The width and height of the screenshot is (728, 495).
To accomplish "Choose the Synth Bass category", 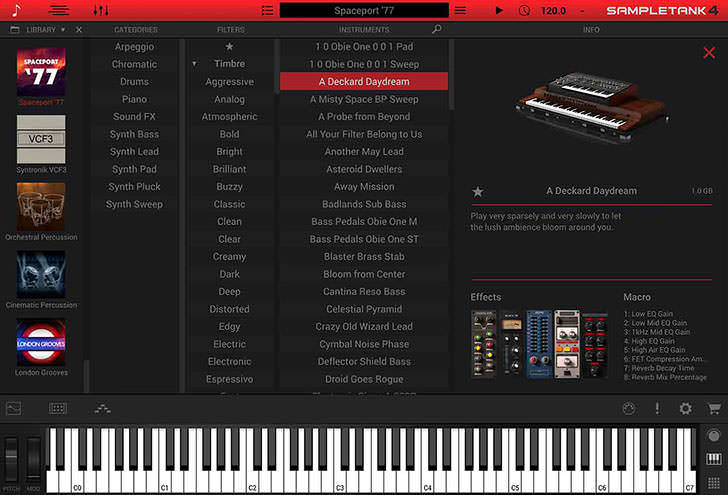I will point(134,134).
